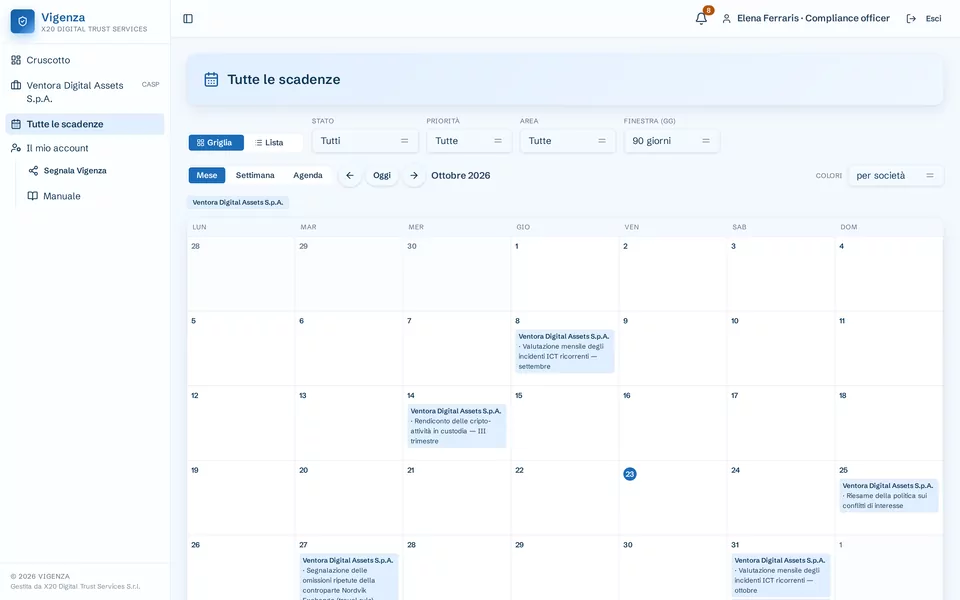The image size is (960, 600).
Task: Click the Esci logout icon
Action: (x=911, y=18)
